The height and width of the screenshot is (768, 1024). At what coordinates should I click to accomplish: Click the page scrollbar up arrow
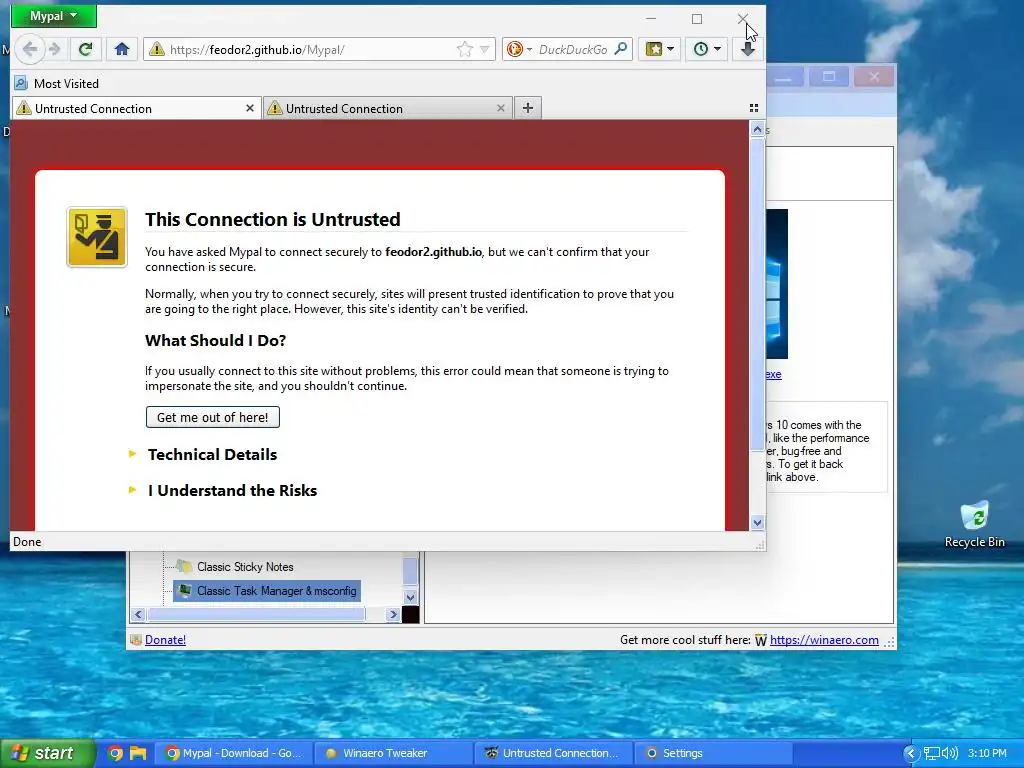pyautogui.click(x=757, y=129)
